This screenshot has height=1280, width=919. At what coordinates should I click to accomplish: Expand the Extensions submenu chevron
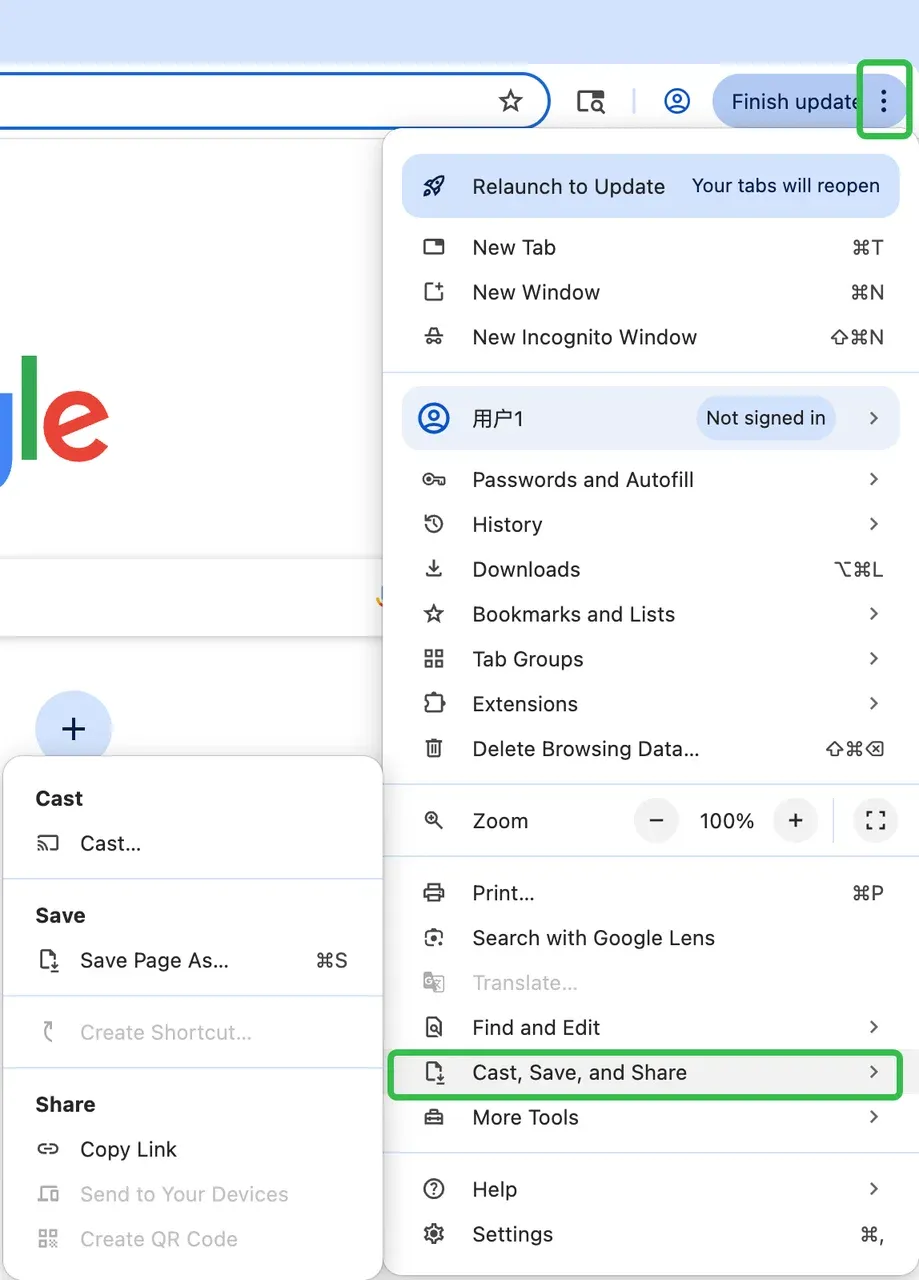coord(874,704)
